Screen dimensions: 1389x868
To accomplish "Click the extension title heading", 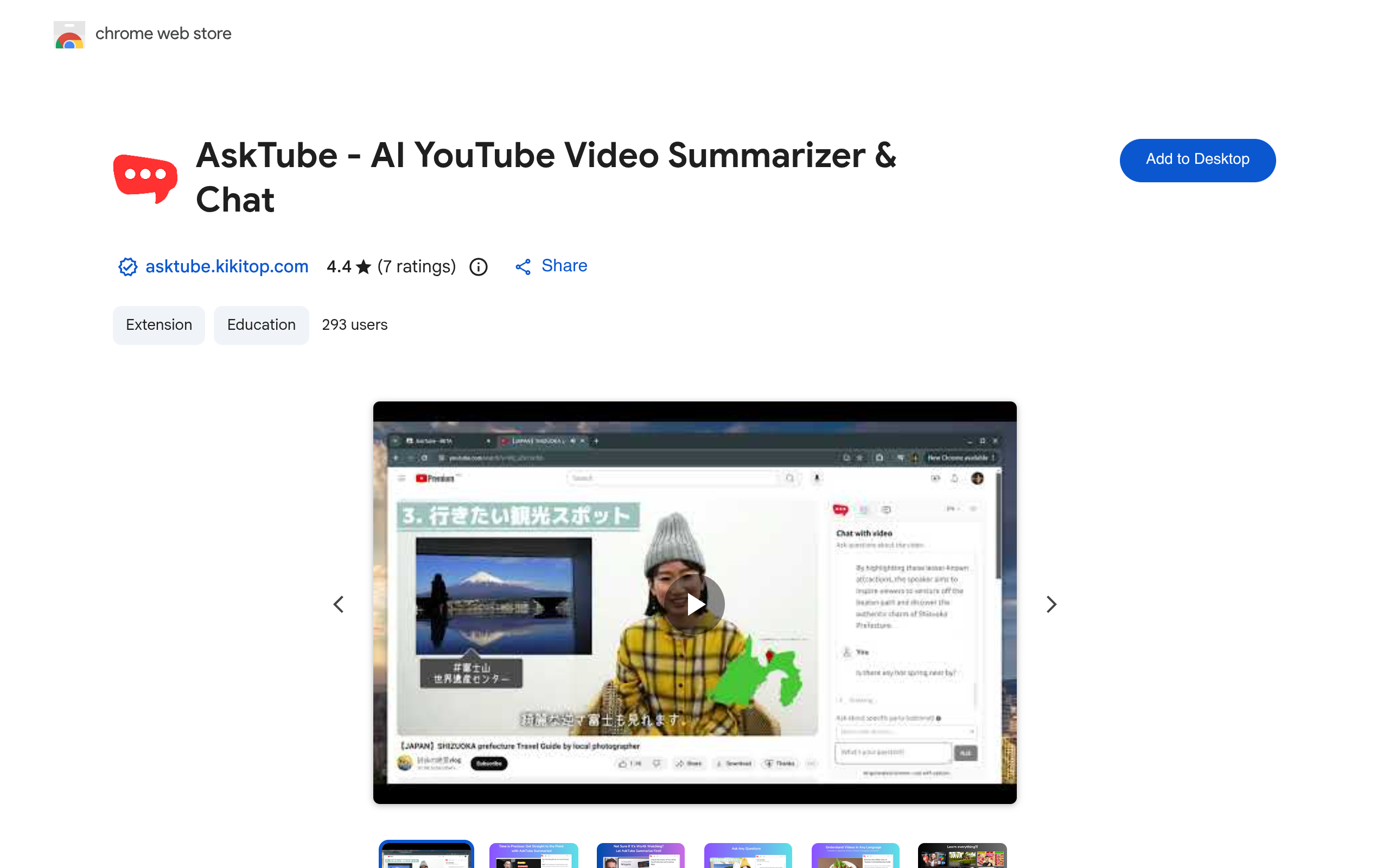I will click(x=546, y=177).
